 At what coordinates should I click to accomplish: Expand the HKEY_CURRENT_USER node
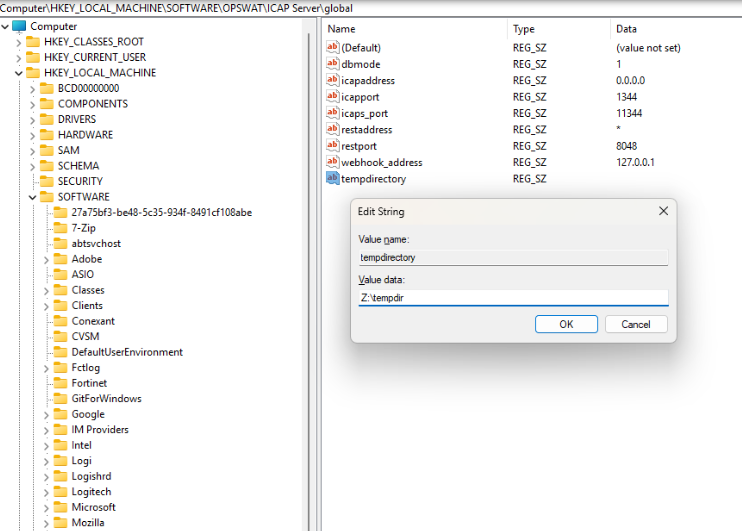tap(18, 58)
